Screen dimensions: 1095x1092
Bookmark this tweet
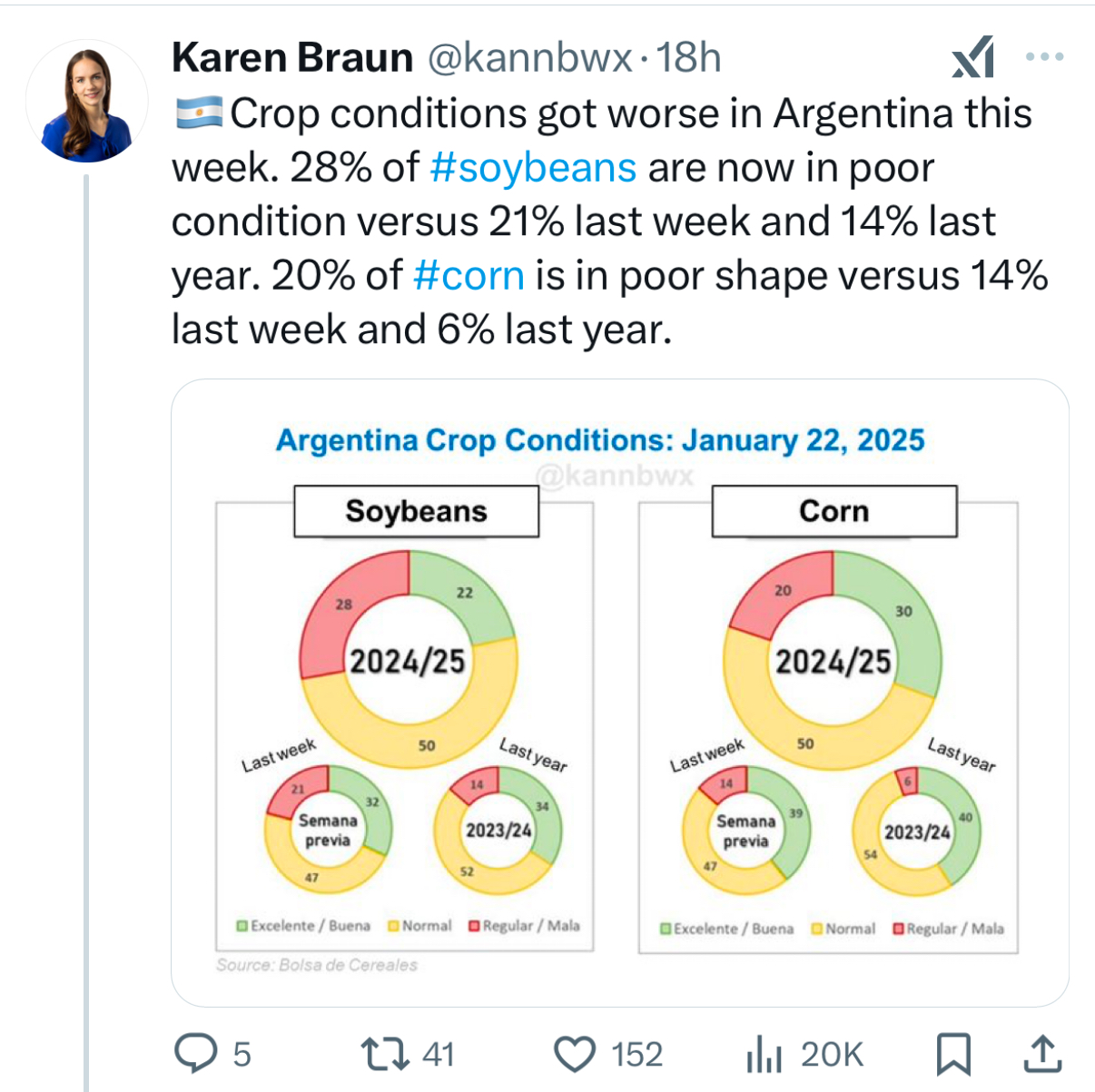pos(953,1054)
